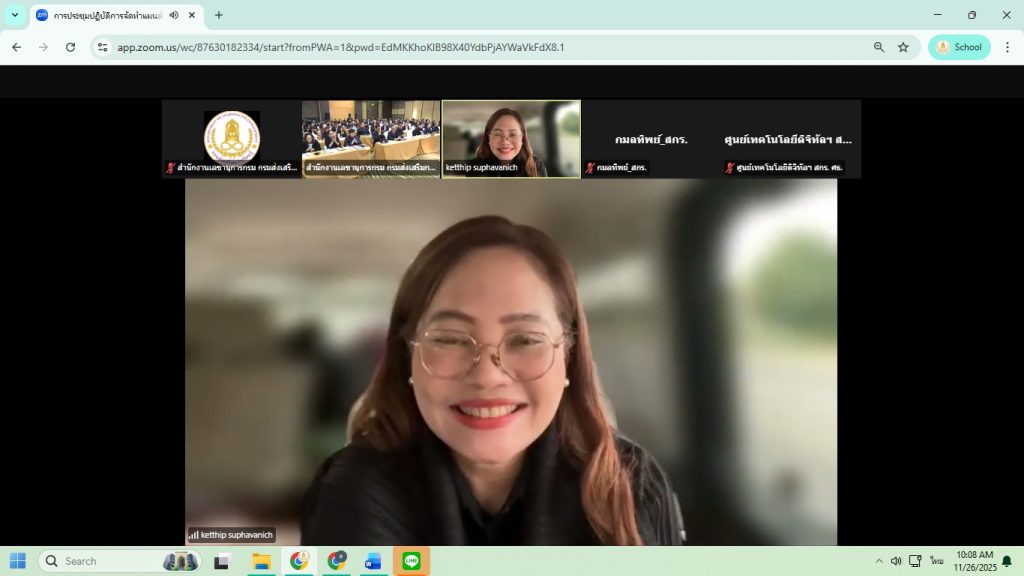Mute the tab using the speaker icon
Image resolution: width=1024 pixels, height=576 pixels.
(x=174, y=15)
